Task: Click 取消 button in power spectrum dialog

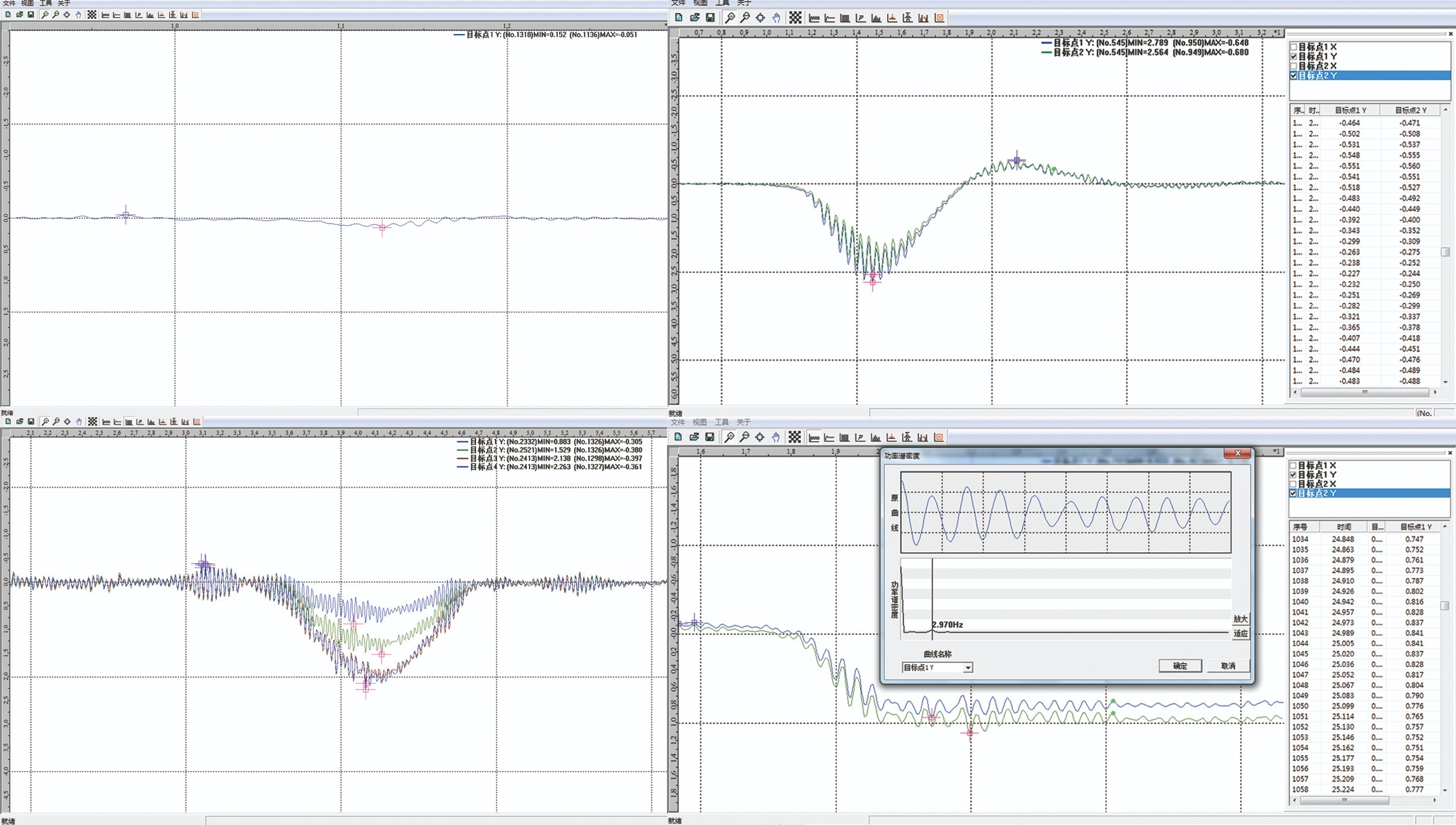Action: (x=1228, y=665)
